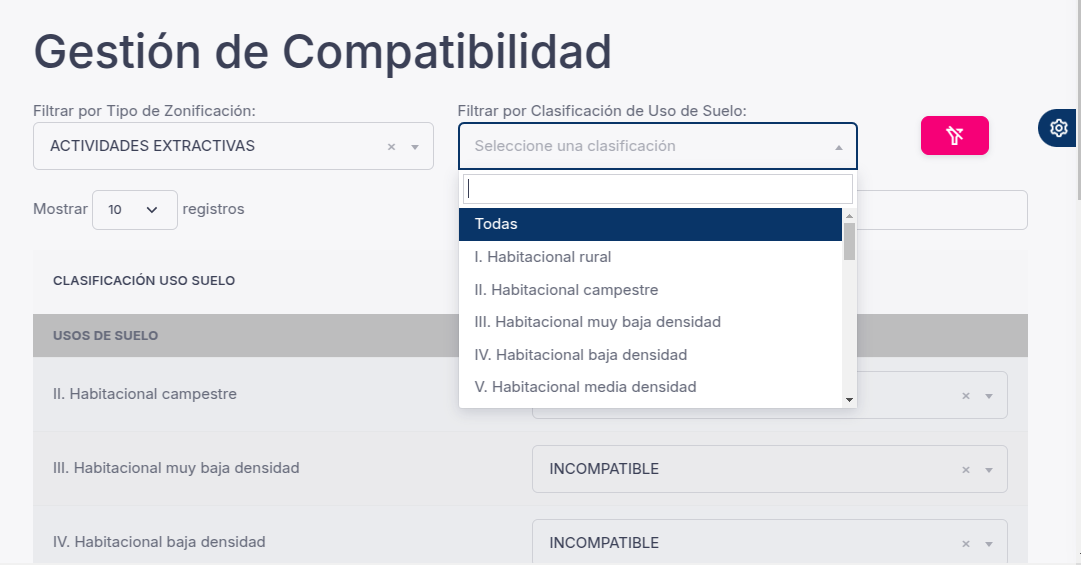Click the dropdown list scrollbar thumb

click(x=849, y=241)
